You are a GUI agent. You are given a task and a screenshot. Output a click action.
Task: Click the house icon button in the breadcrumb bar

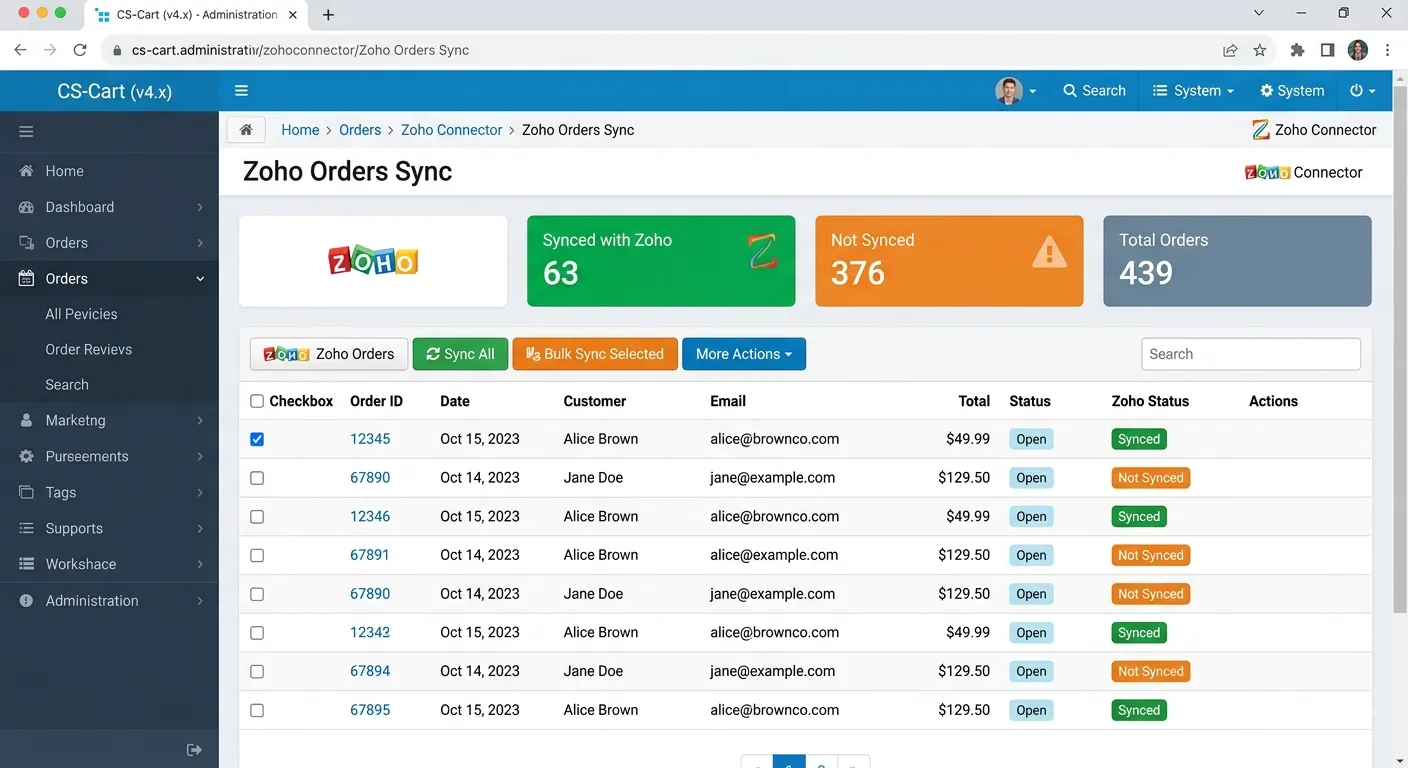(246, 130)
